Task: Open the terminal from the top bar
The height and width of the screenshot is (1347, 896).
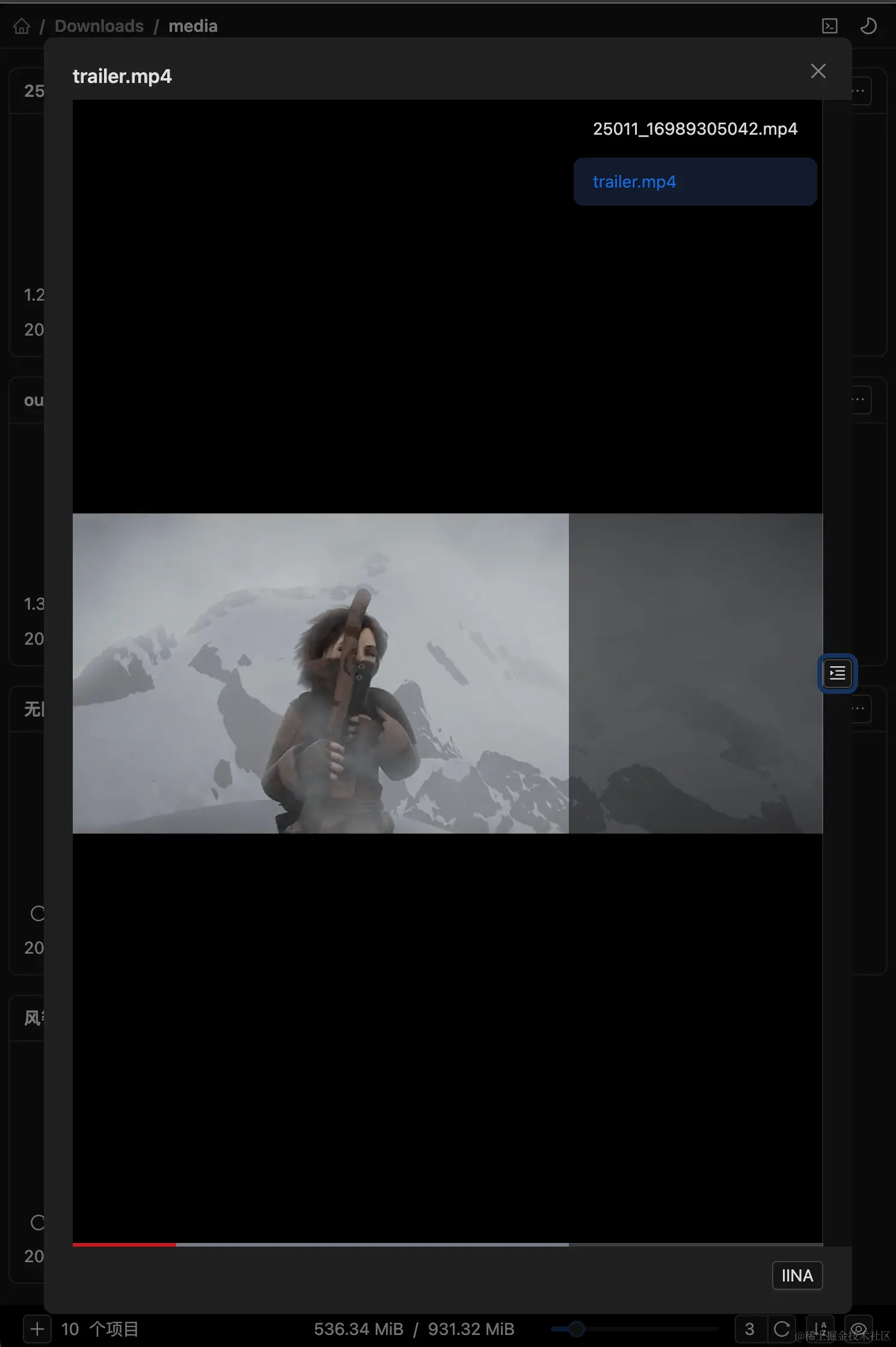Action: (x=830, y=26)
